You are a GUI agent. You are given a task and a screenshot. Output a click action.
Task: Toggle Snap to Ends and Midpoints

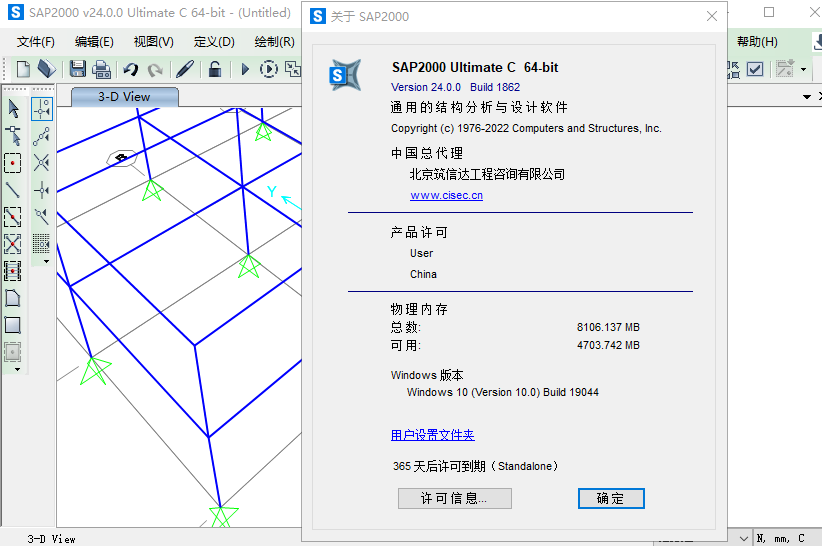pyautogui.click(x=41, y=136)
